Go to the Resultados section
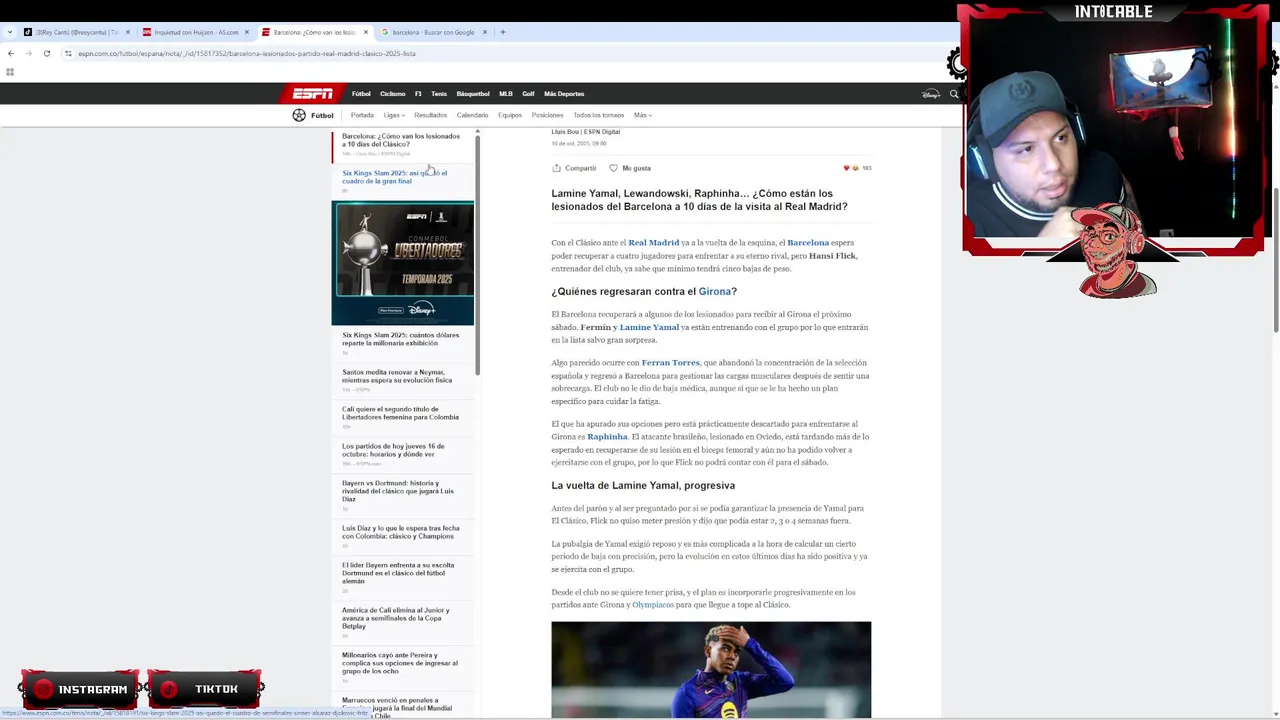The width and height of the screenshot is (1280, 720). pos(430,115)
